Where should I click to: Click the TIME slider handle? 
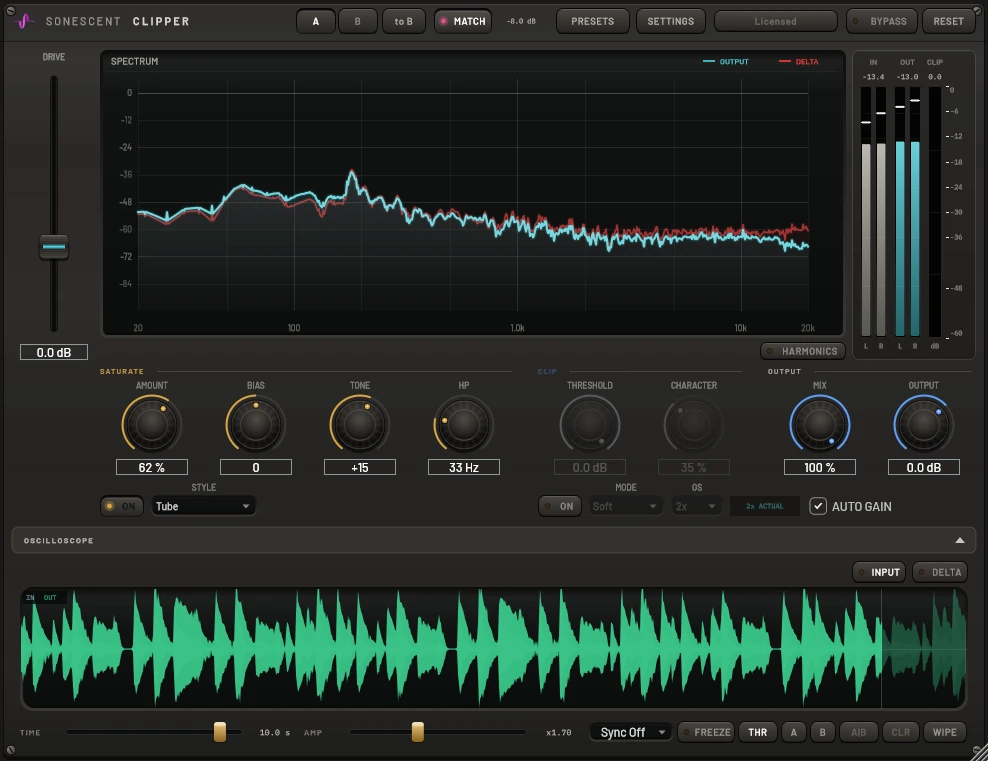click(219, 732)
